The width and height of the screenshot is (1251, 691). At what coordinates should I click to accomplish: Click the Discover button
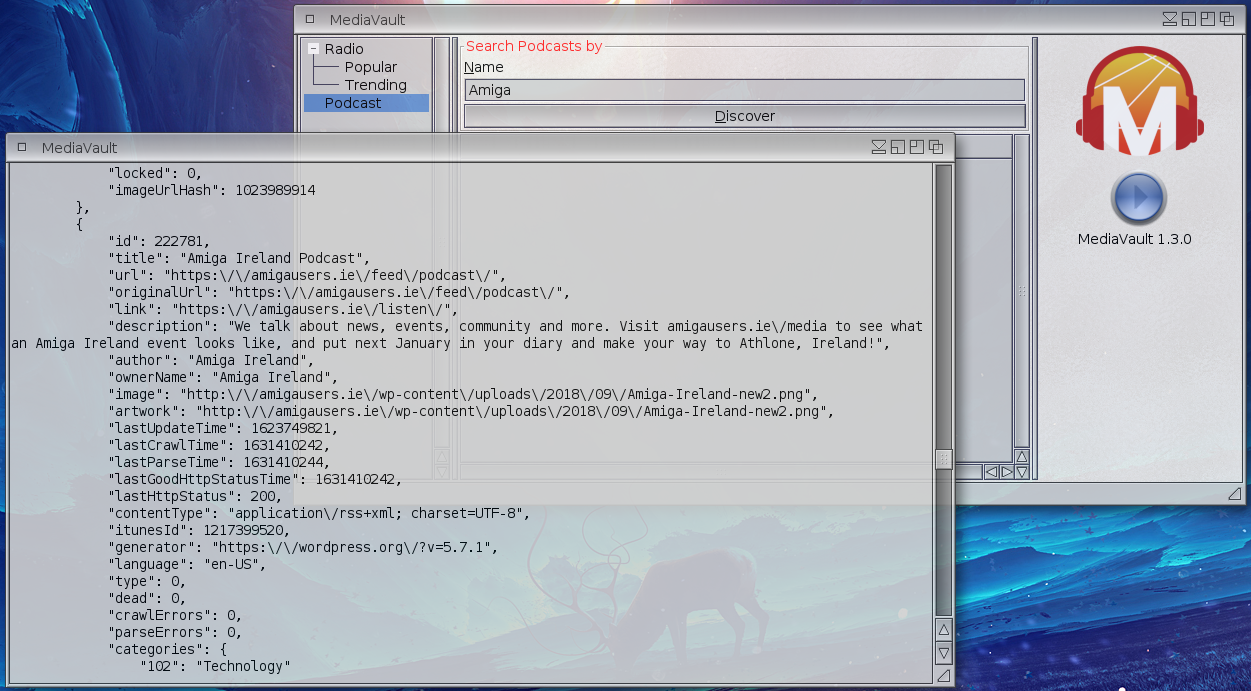click(x=744, y=116)
